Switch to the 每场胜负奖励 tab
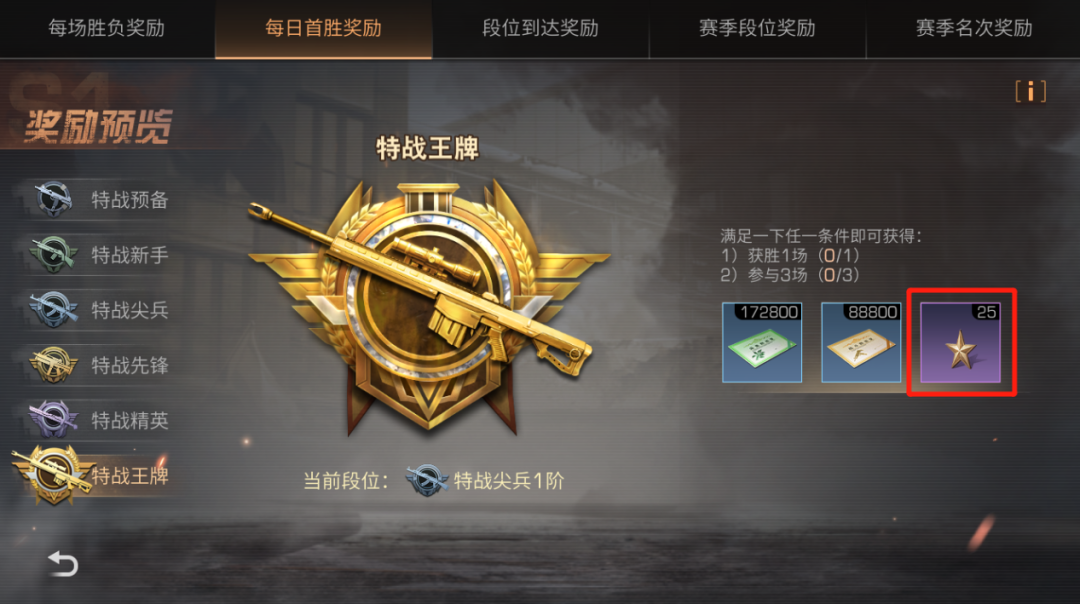This screenshot has height=604, width=1080. [107, 28]
